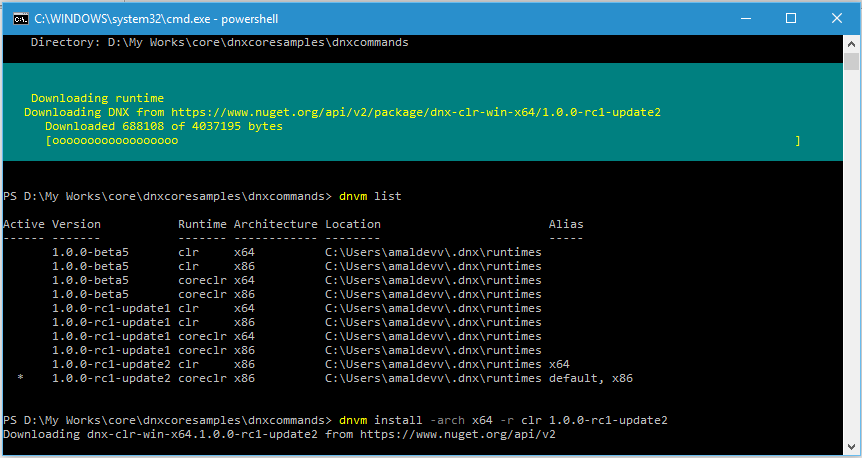Screen dimensions: 862x458
Task: Click the 'Architecture' column header
Action: click(x=275, y=224)
